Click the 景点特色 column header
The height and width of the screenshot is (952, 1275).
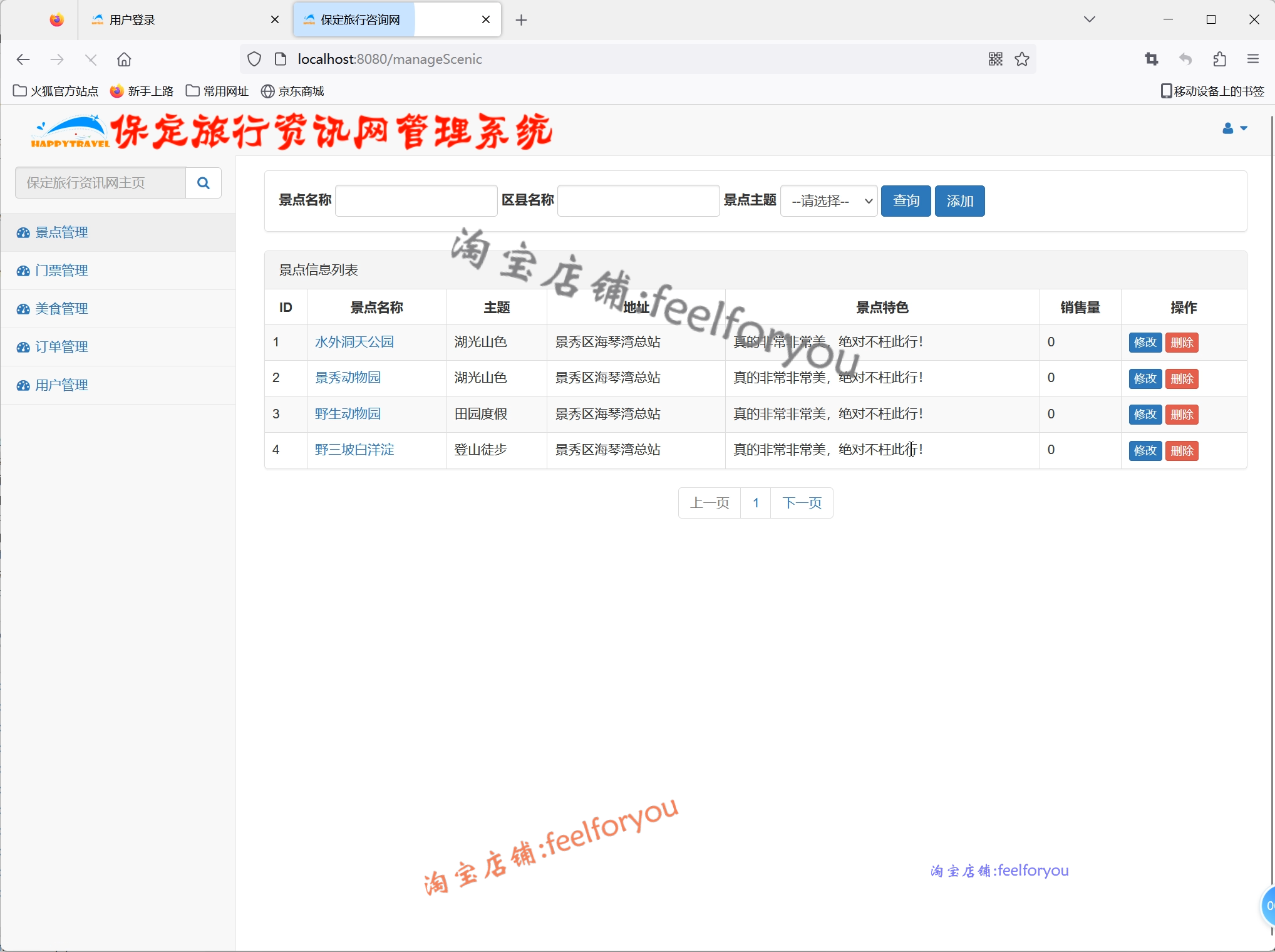tap(882, 308)
